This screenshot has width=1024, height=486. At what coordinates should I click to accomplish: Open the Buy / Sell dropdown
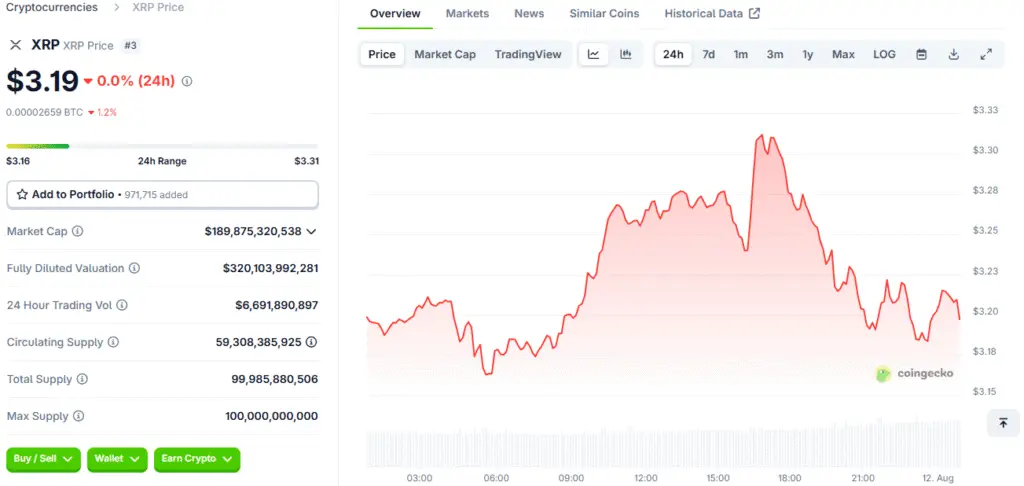point(43,459)
